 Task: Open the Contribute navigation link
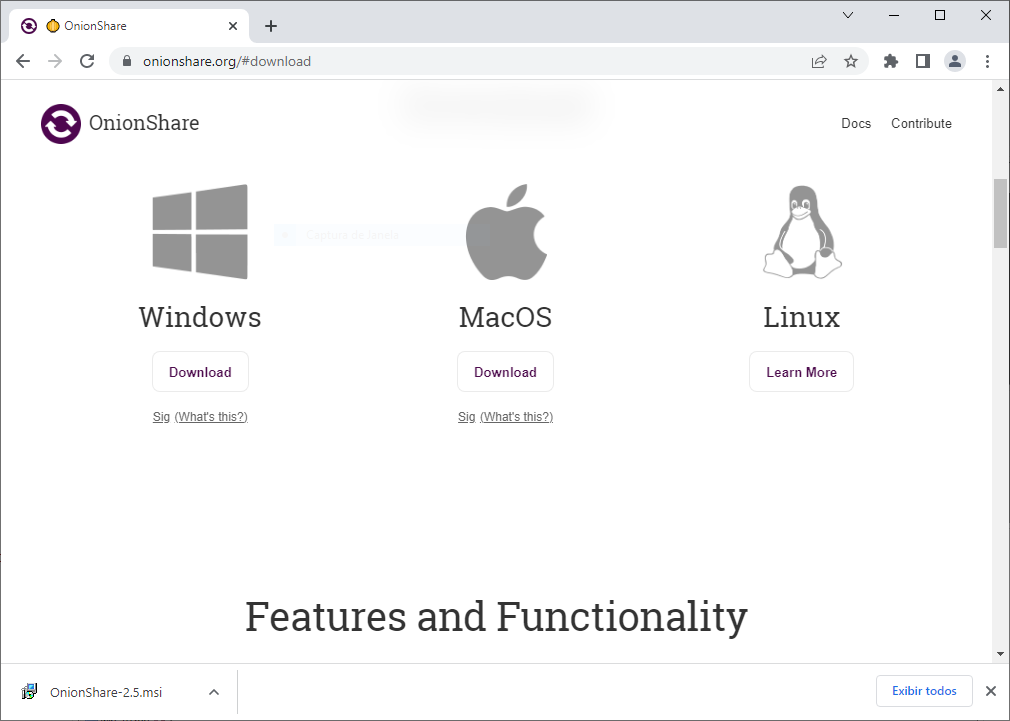(921, 123)
